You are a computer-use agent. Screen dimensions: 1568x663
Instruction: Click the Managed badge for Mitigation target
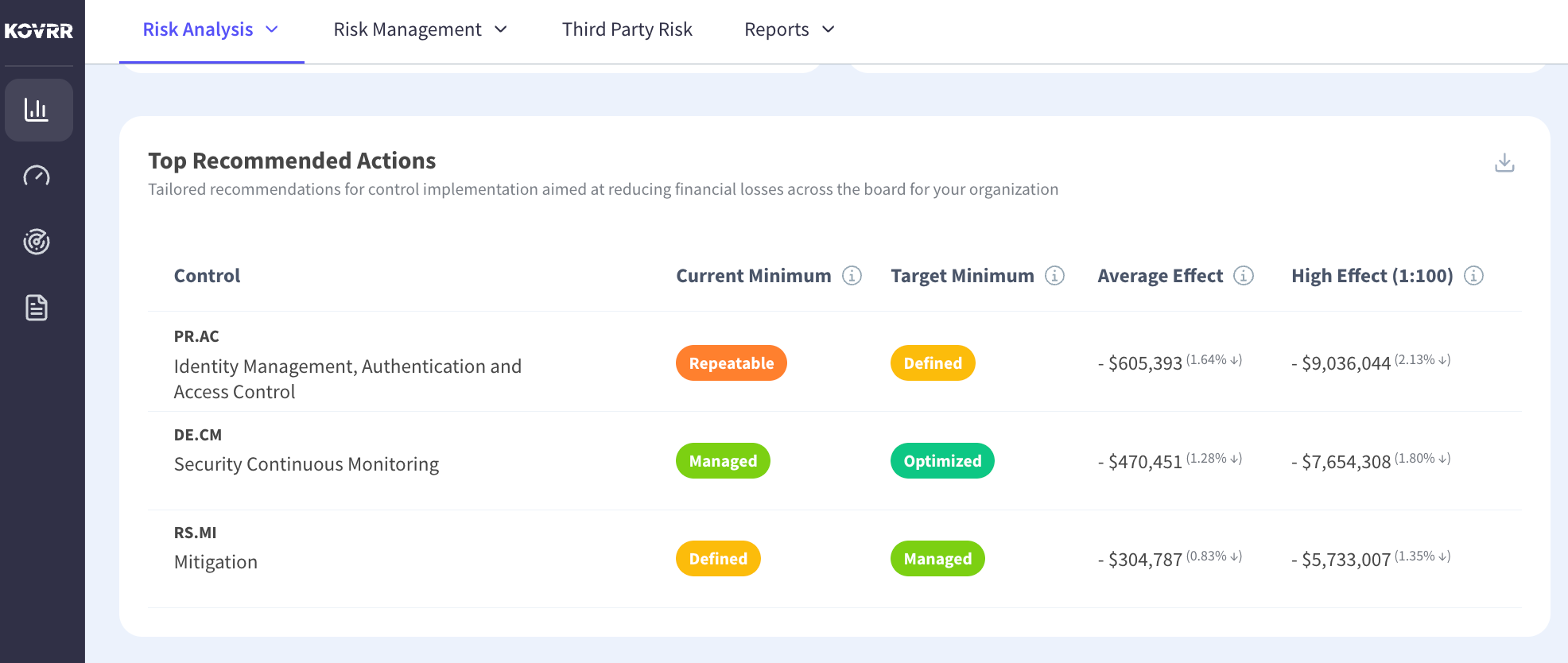(937, 559)
